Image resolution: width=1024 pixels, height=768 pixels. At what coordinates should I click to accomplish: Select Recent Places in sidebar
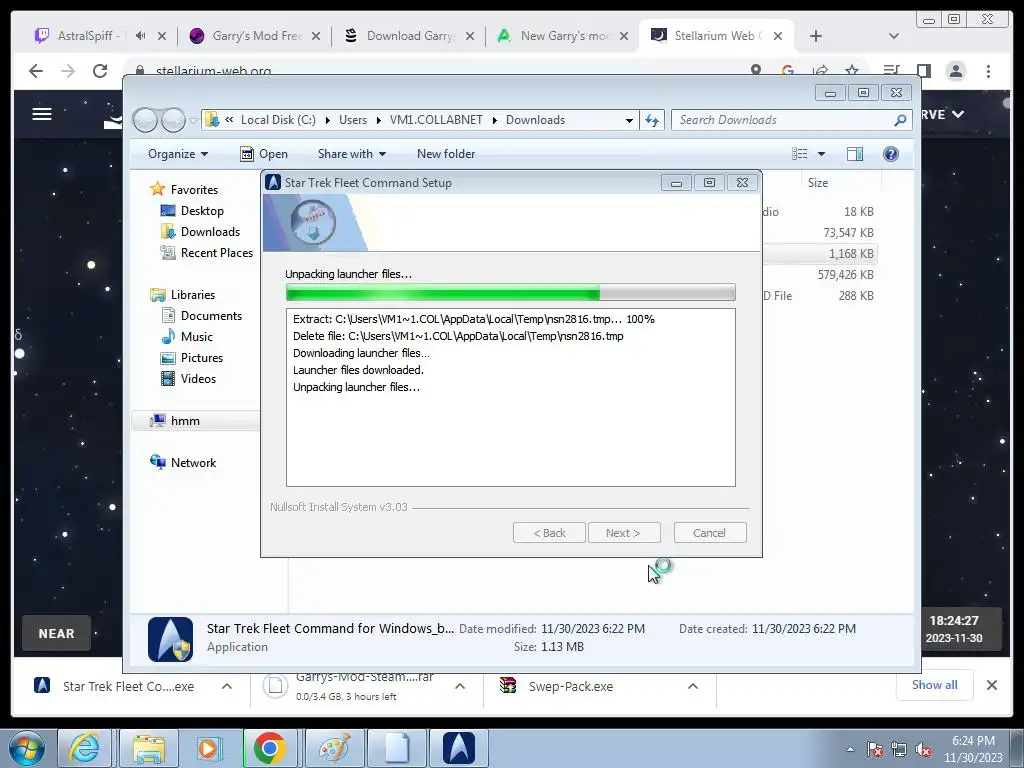tap(206, 252)
